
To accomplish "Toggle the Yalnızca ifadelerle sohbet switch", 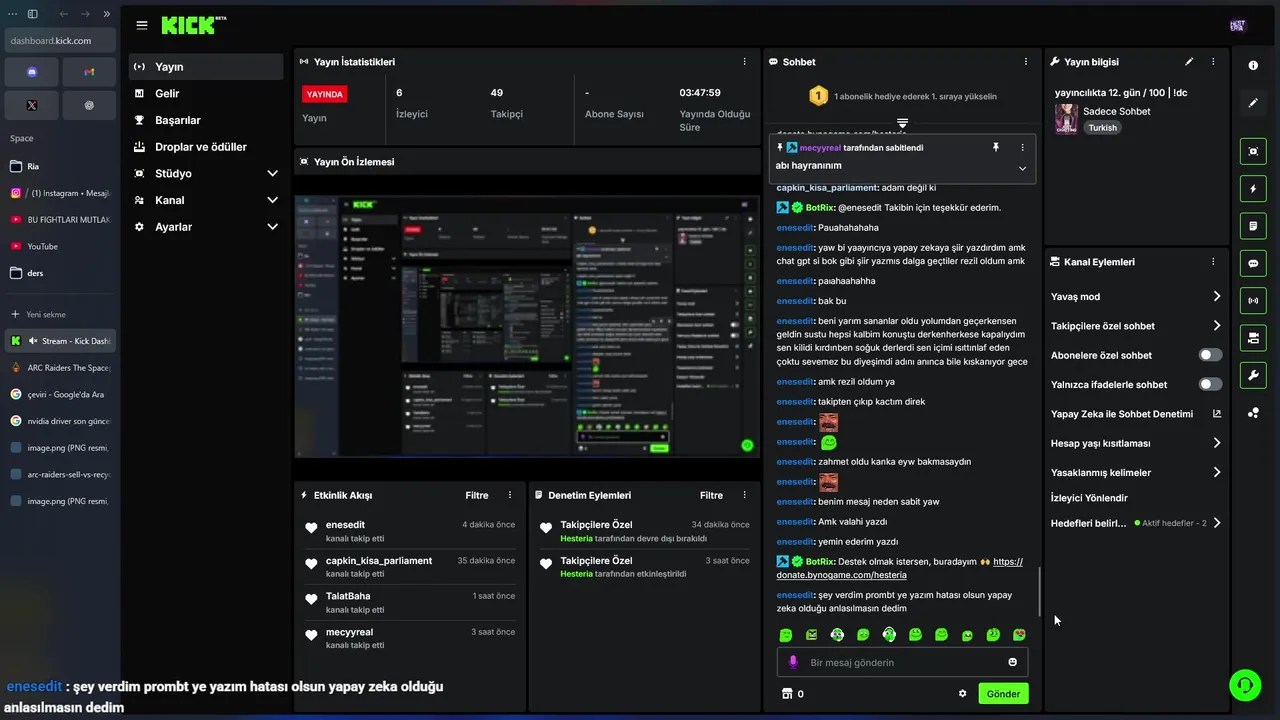I will pos(1210,384).
